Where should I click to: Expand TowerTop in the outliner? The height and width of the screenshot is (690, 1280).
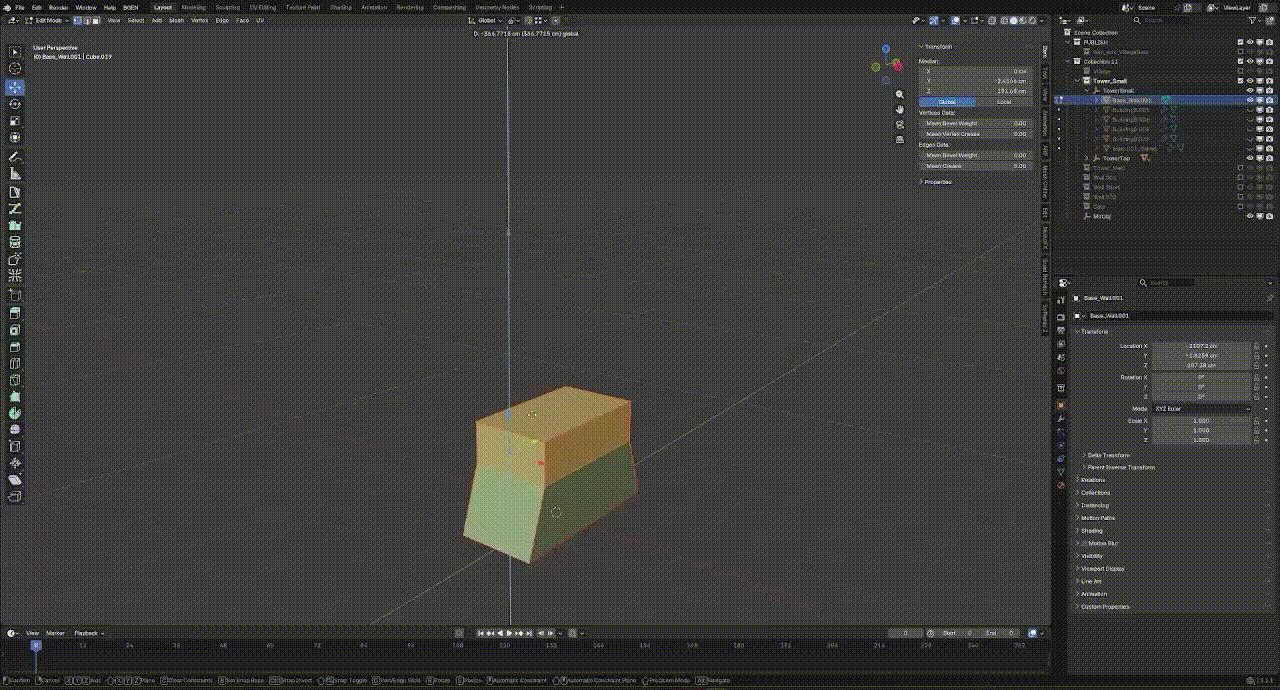tap(1087, 158)
